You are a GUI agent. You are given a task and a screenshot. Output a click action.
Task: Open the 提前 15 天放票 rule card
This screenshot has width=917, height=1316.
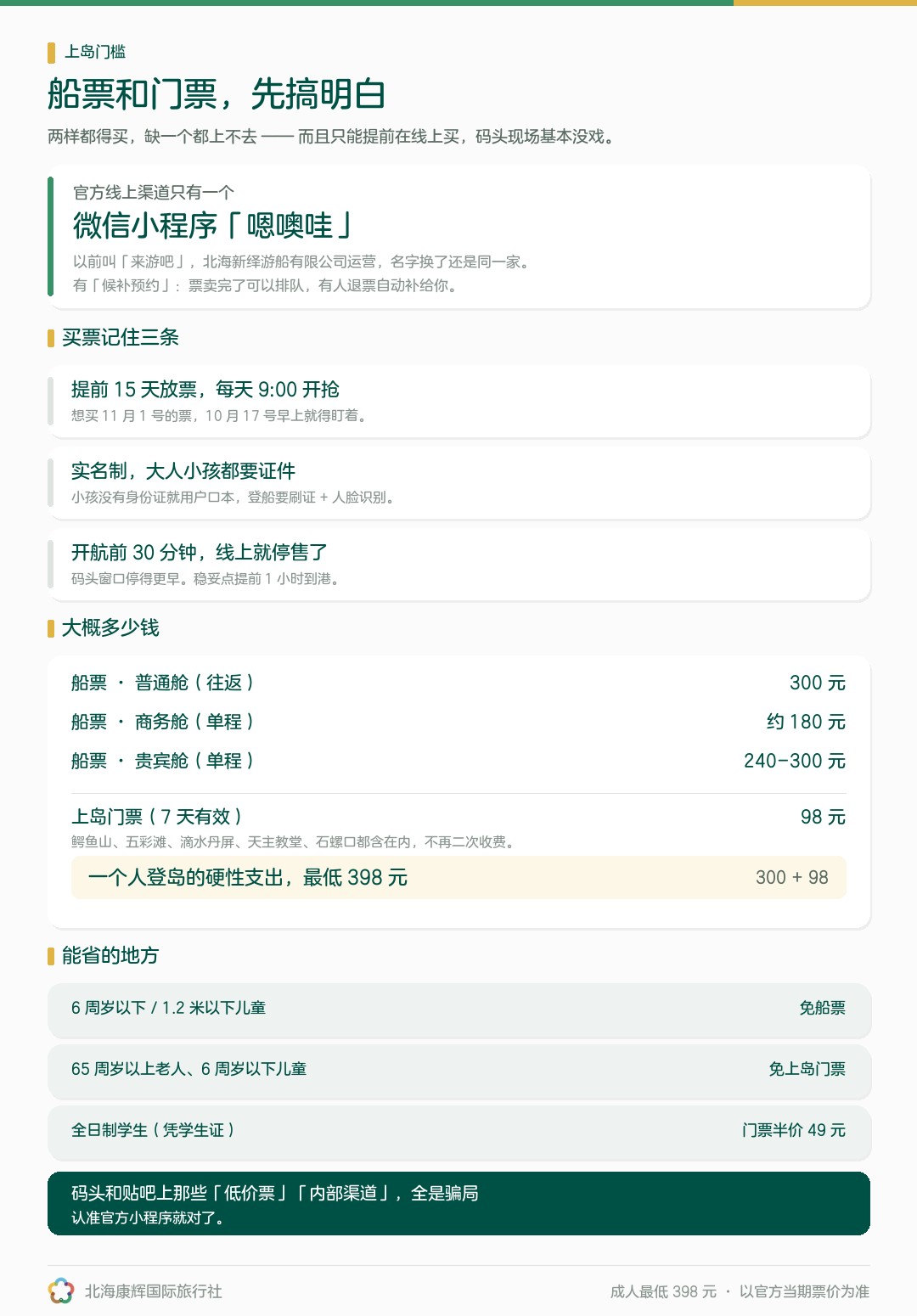click(458, 402)
